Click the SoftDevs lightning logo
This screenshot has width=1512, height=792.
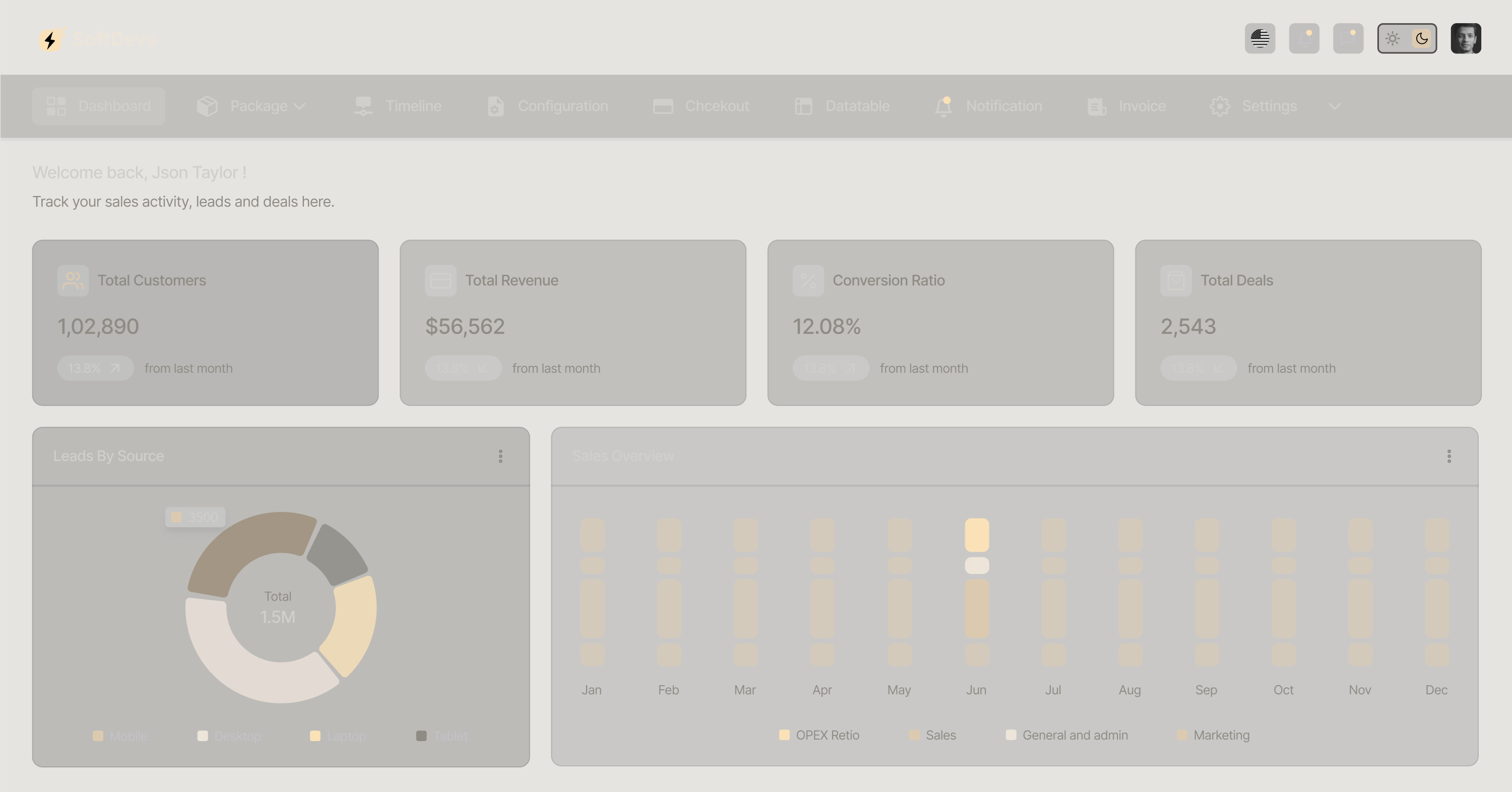click(51, 39)
